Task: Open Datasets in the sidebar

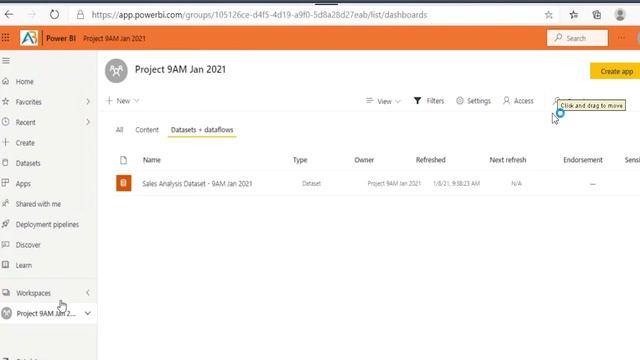Action: [28, 163]
